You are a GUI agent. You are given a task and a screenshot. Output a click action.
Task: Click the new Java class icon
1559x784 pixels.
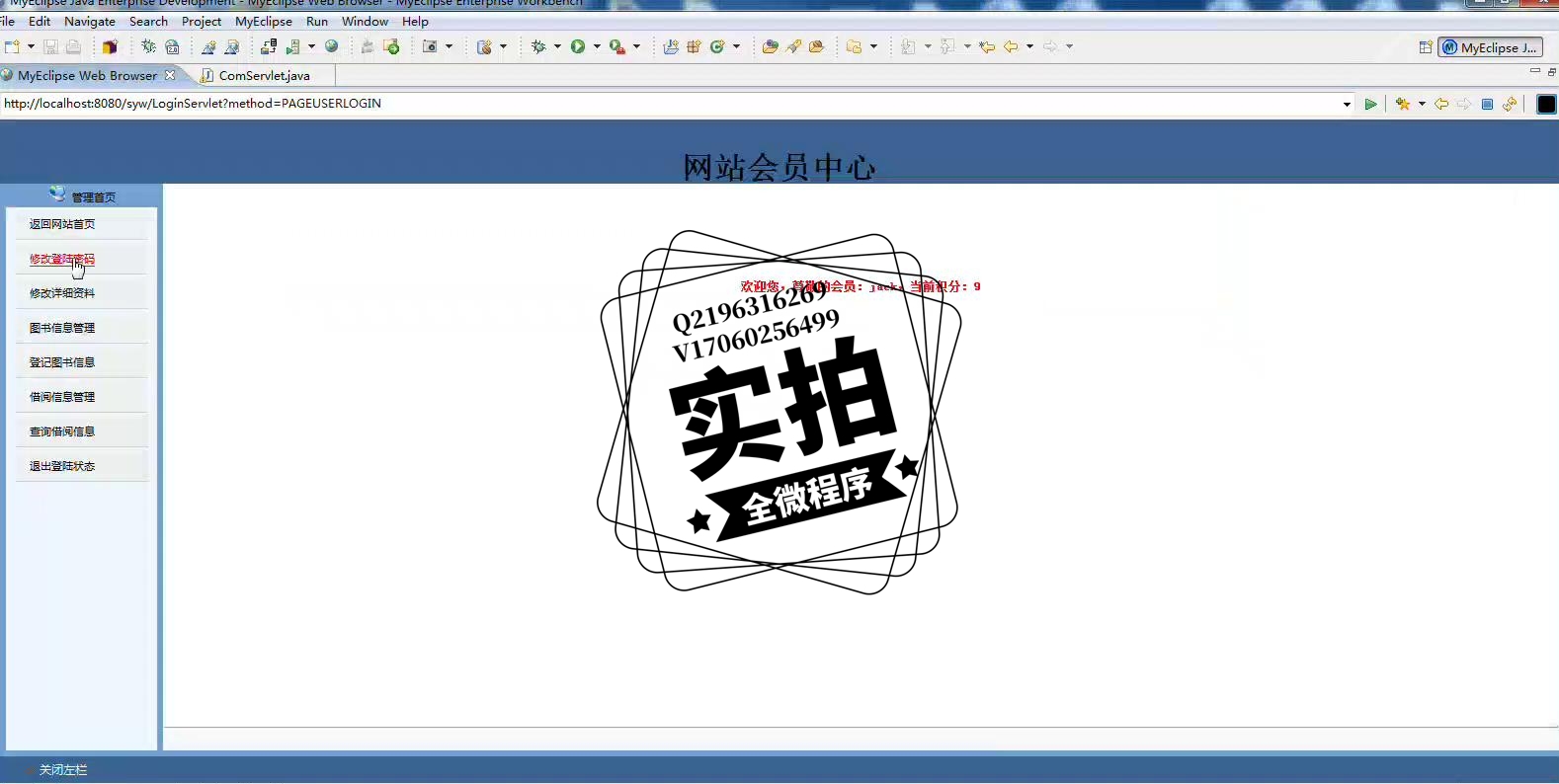coord(718,46)
